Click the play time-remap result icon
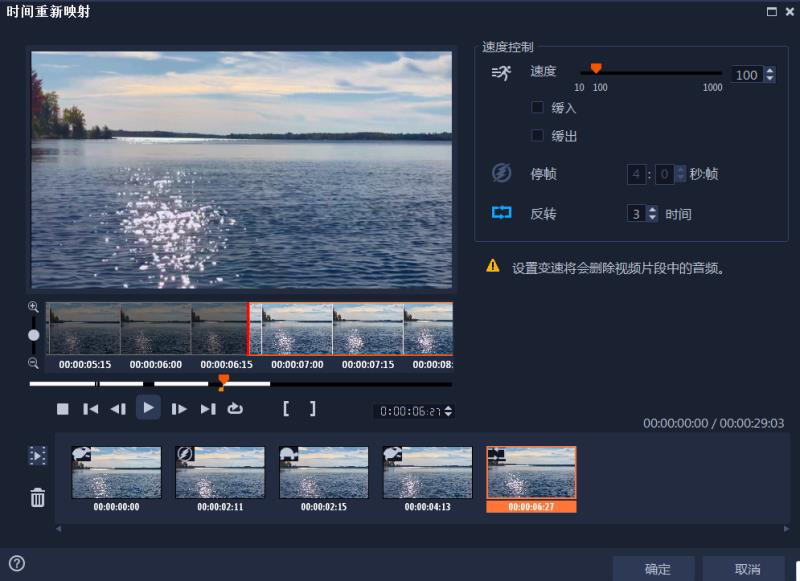The width and height of the screenshot is (800, 581). (x=37, y=456)
